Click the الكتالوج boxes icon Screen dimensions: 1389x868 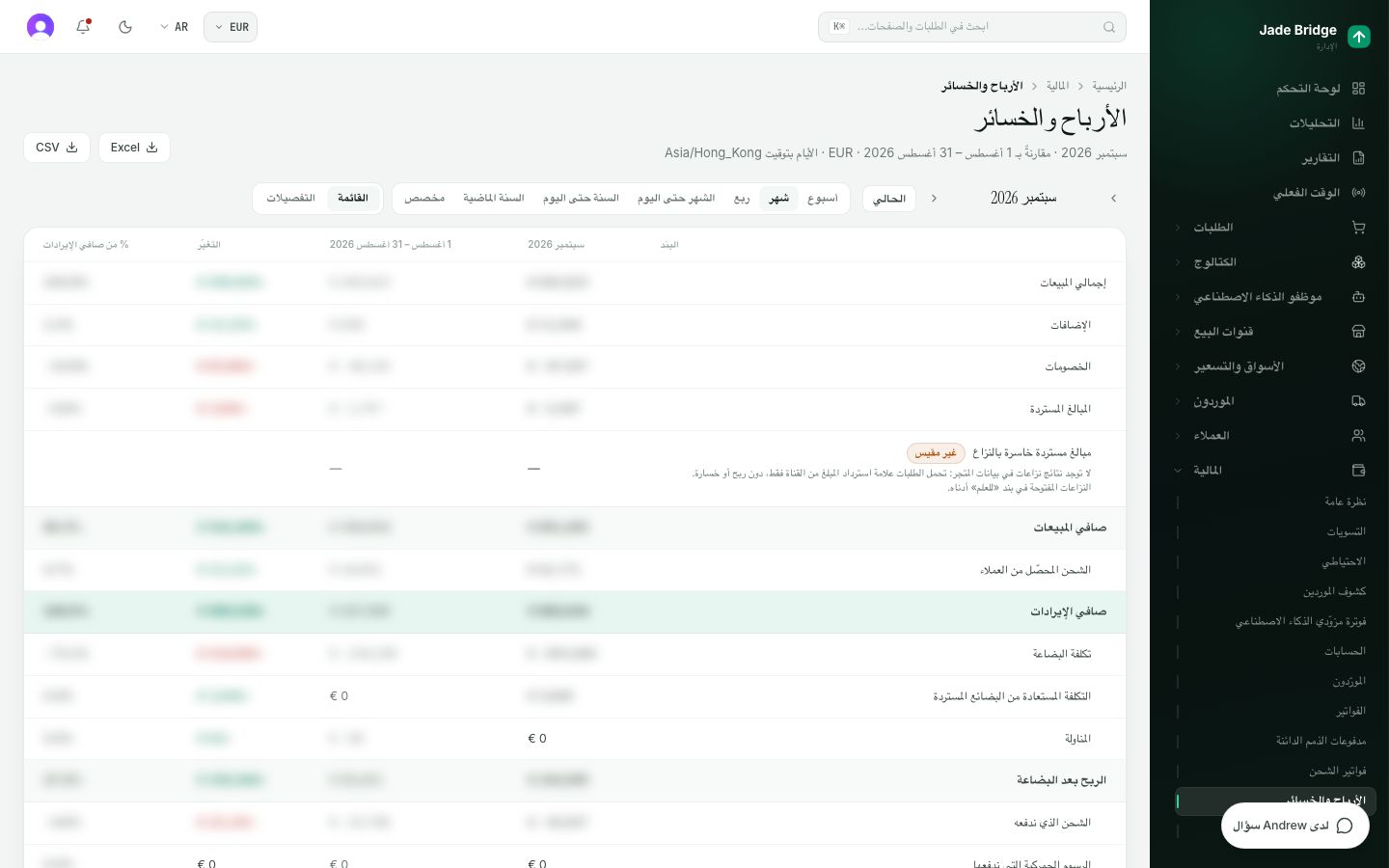(1359, 262)
